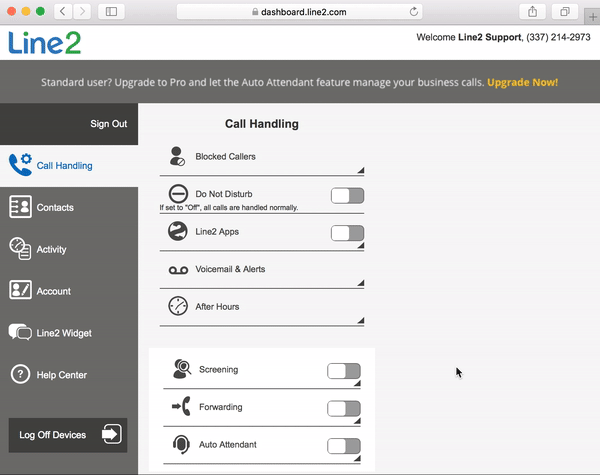Screen dimensions: 600x475
Task: Open Help Center in the sidebar
Action: tap(69, 375)
